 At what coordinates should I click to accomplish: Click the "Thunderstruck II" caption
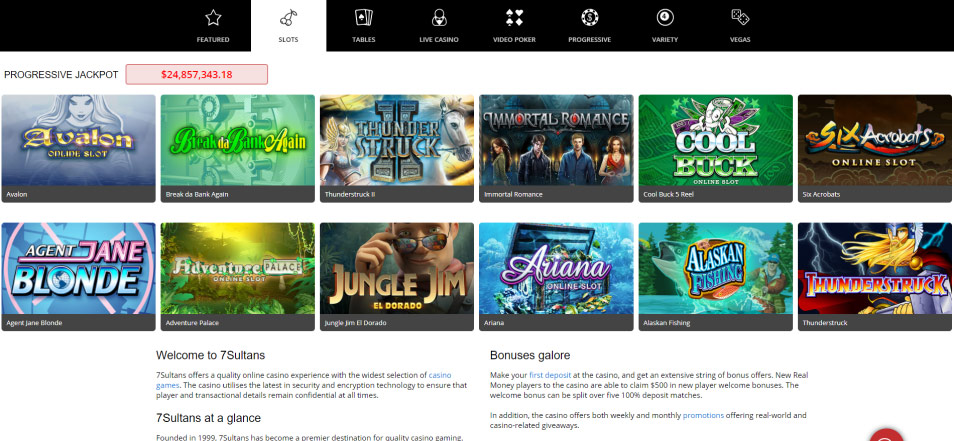pos(348,195)
